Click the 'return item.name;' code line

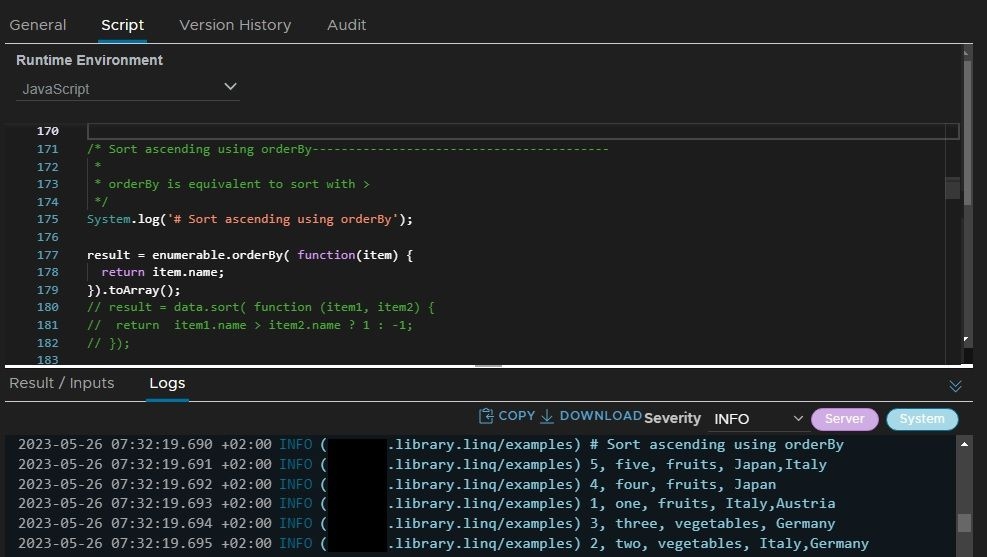pos(162,272)
